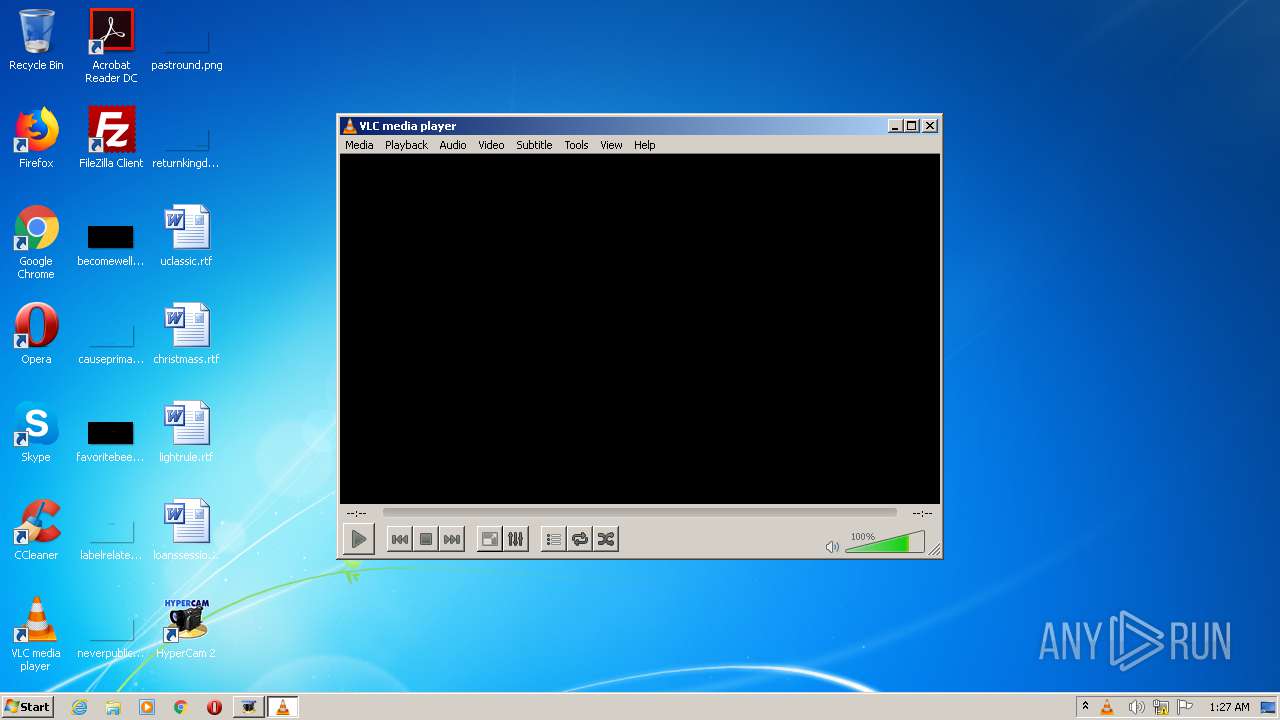Click the VLC volume slider
The height and width of the screenshot is (720, 1280).
click(x=884, y=543)
